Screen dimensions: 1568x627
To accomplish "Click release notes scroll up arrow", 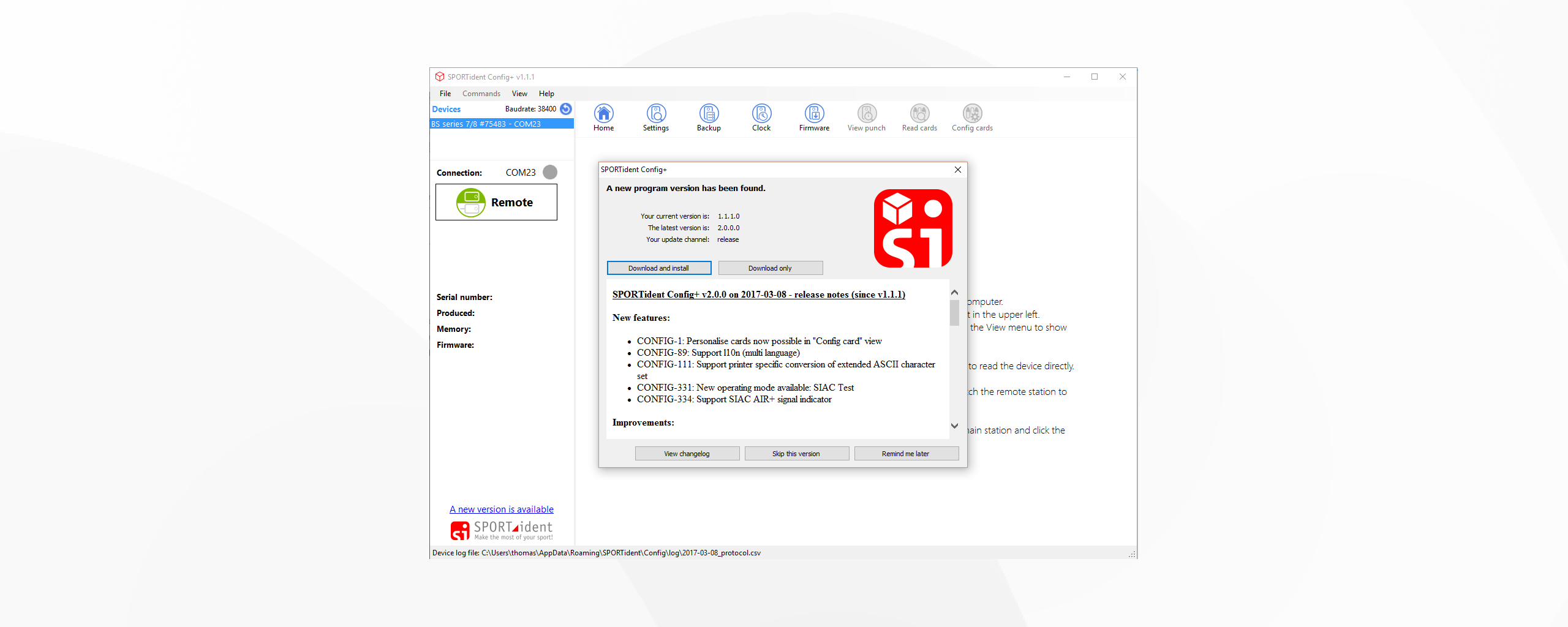I will coord(954,293).
